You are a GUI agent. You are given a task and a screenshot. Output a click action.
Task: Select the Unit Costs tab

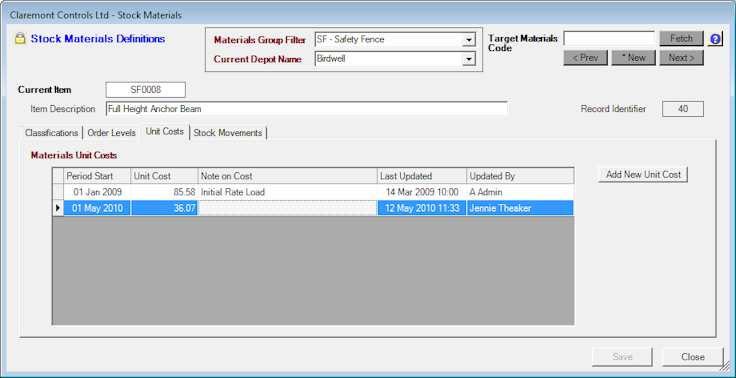tap(165, 131)
